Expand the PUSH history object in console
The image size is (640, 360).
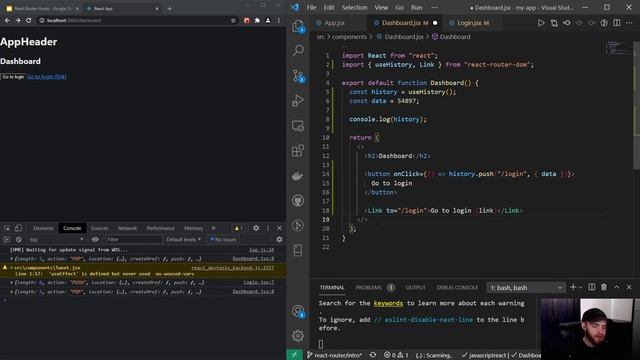pos(11,282)
